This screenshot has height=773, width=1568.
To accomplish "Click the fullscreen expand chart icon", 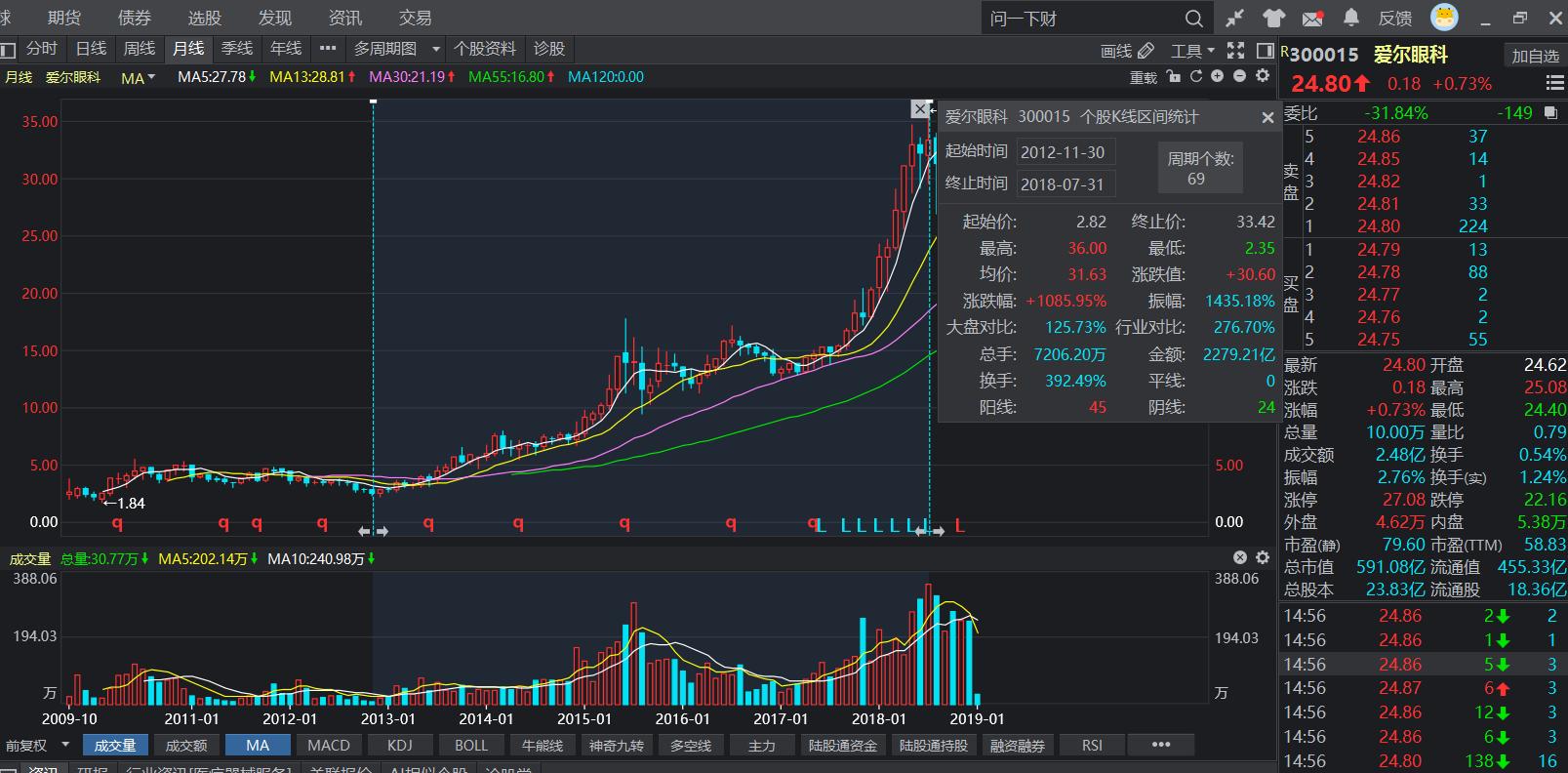I will click(1235, 50).
